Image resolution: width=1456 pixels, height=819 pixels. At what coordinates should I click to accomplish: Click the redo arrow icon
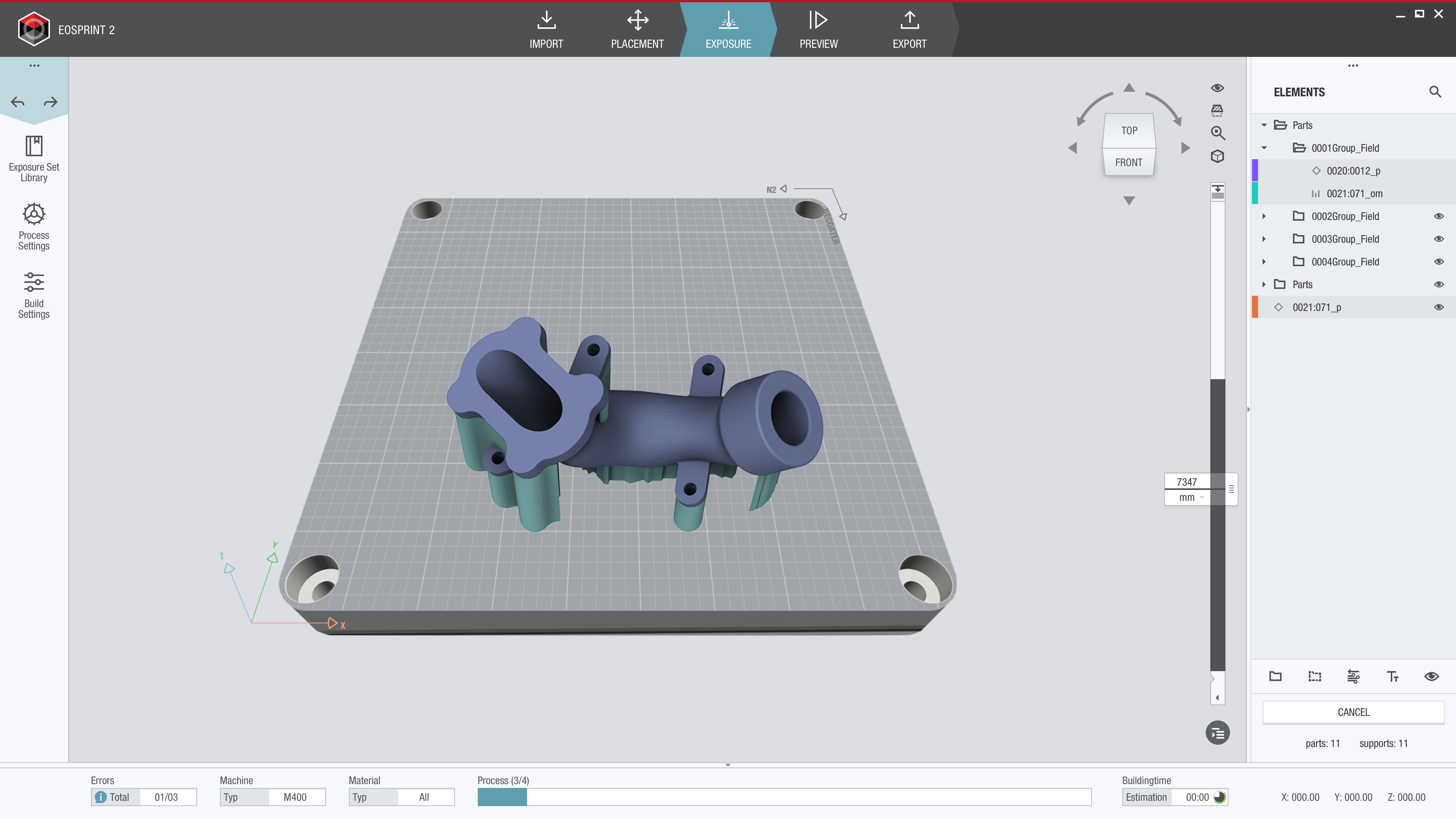(x=50, y=102)
